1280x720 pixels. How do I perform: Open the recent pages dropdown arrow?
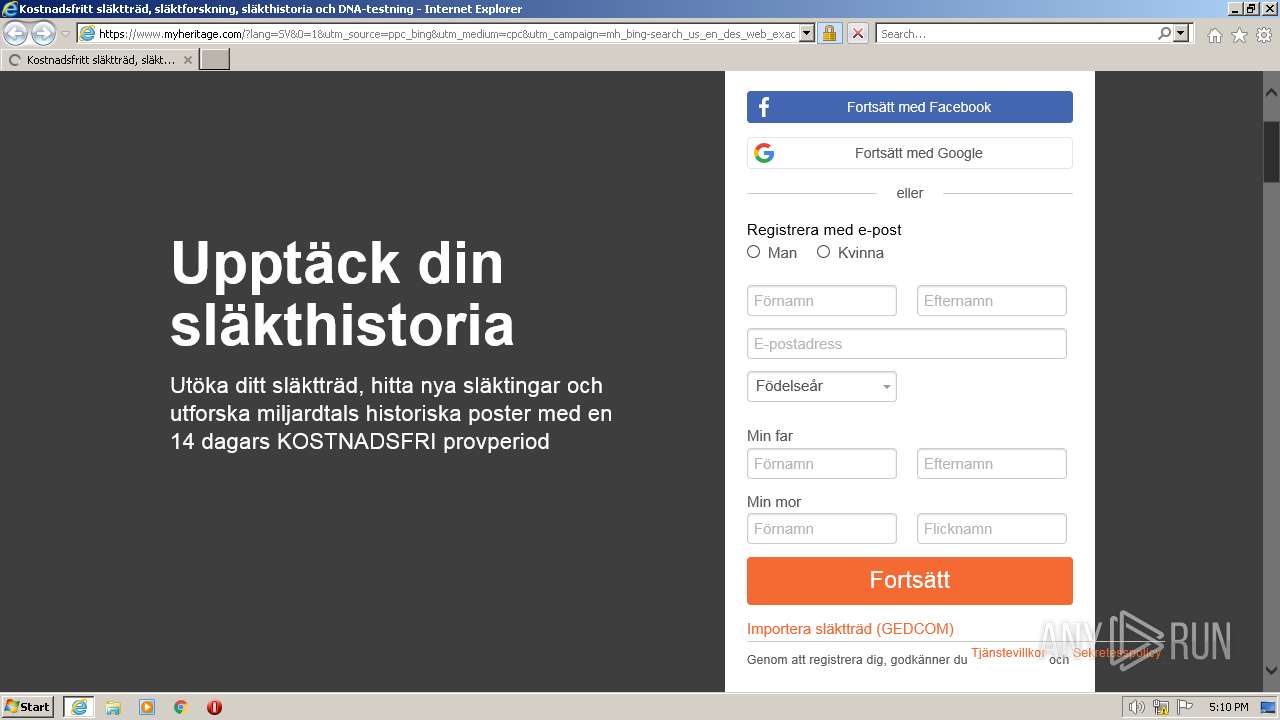[x=66, y=34]
